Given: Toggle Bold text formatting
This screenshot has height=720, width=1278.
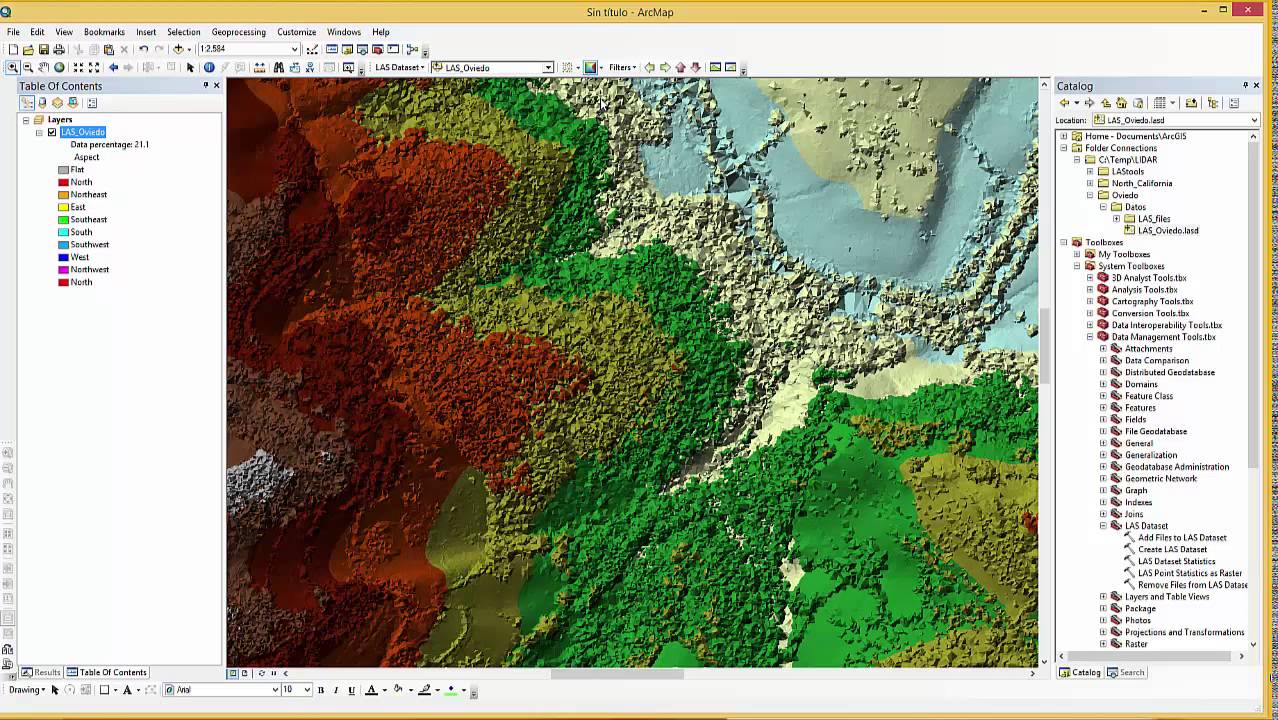Looking at the screenshot, I should [x=321, y=690].
